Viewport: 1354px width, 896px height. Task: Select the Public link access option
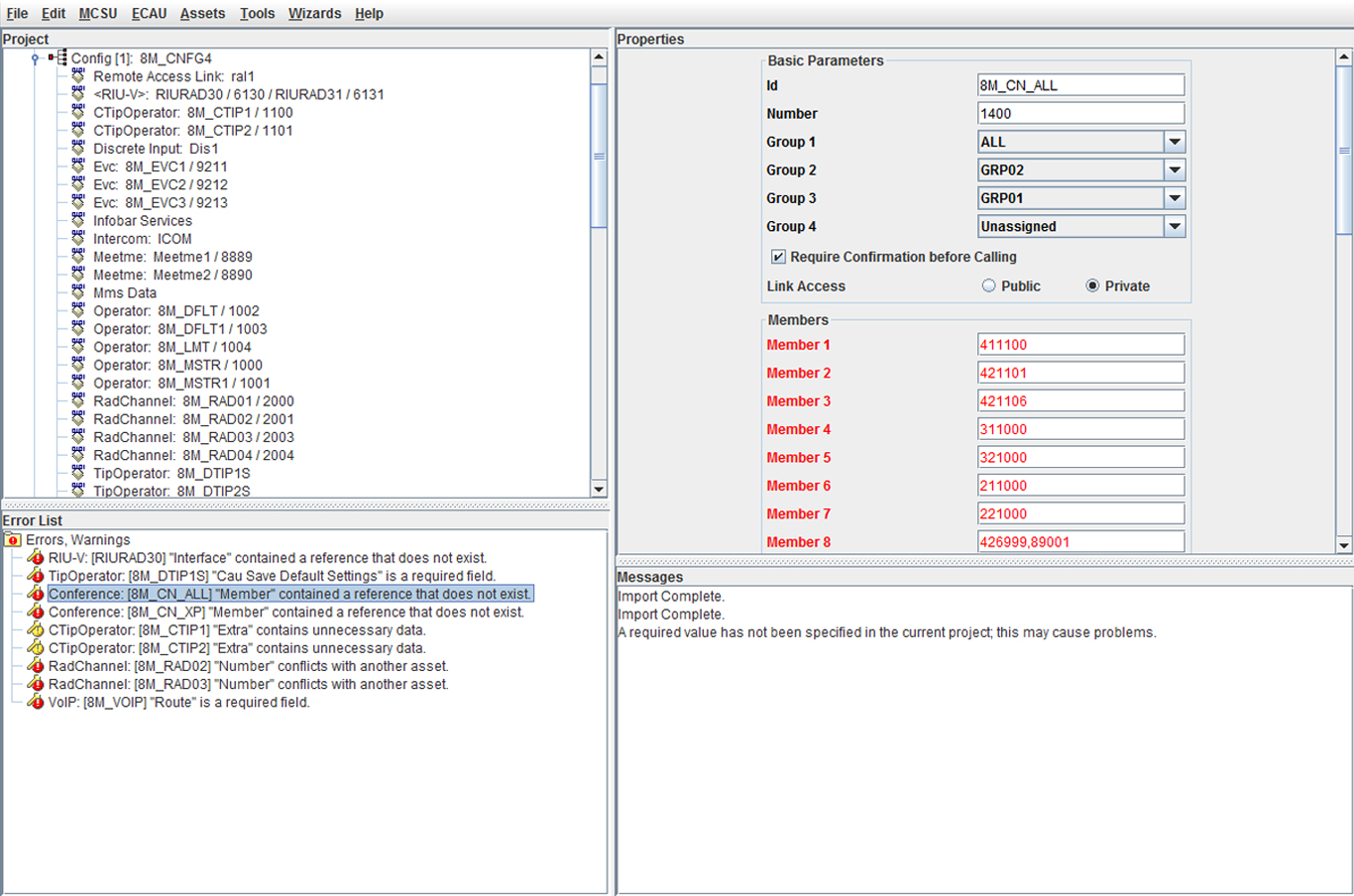click(988, 285)
